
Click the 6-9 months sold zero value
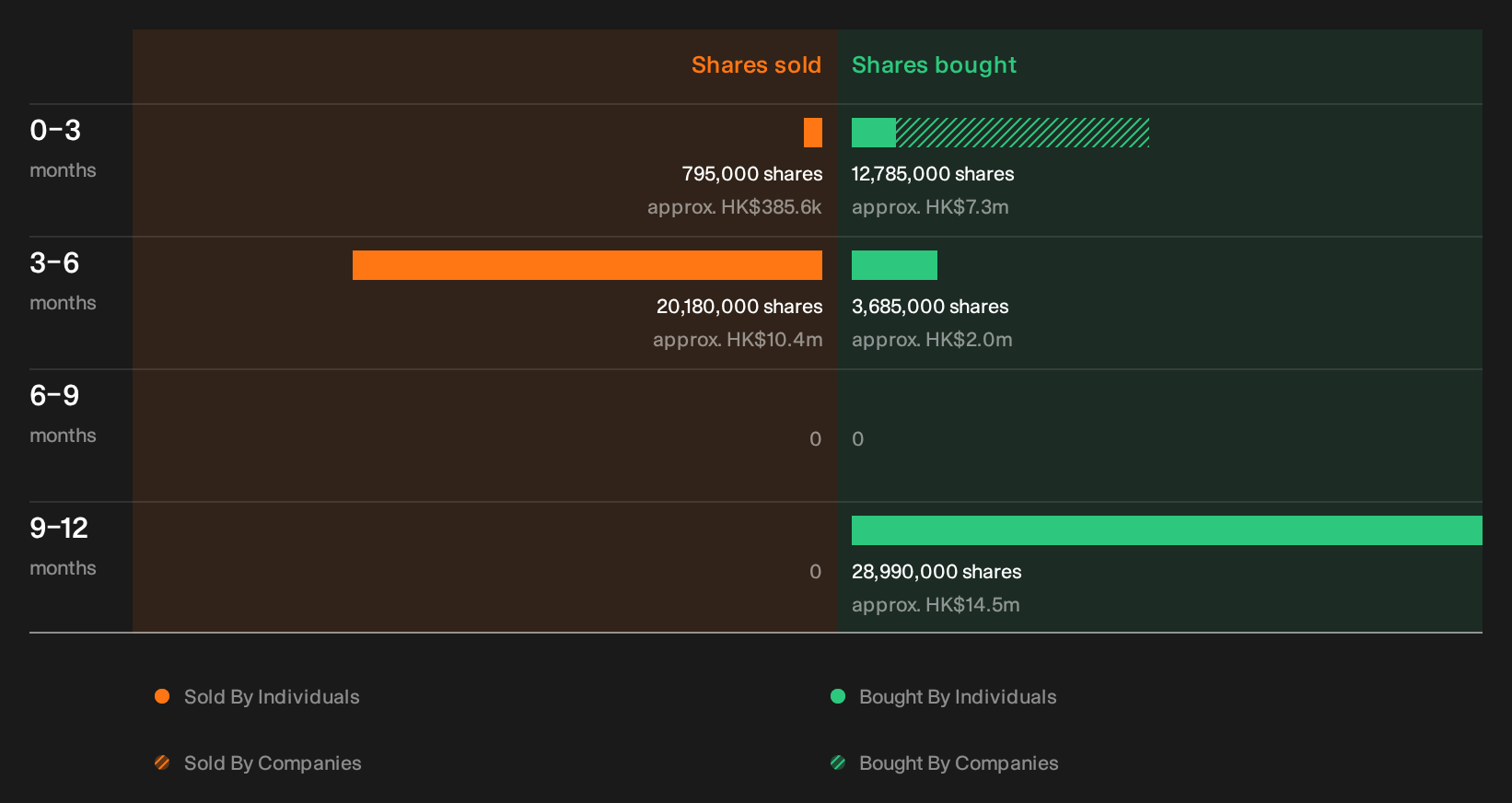[815, 439]
